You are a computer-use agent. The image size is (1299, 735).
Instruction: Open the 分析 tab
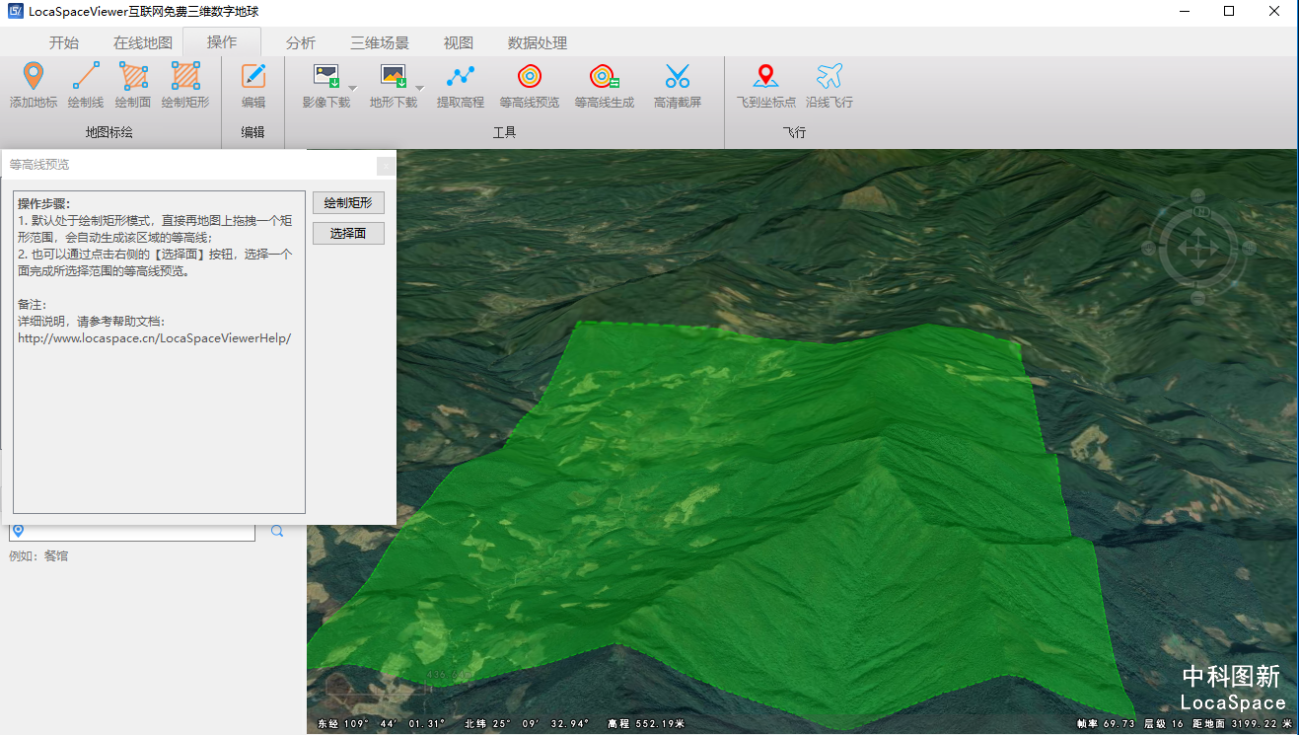click(x=301, y=43)
